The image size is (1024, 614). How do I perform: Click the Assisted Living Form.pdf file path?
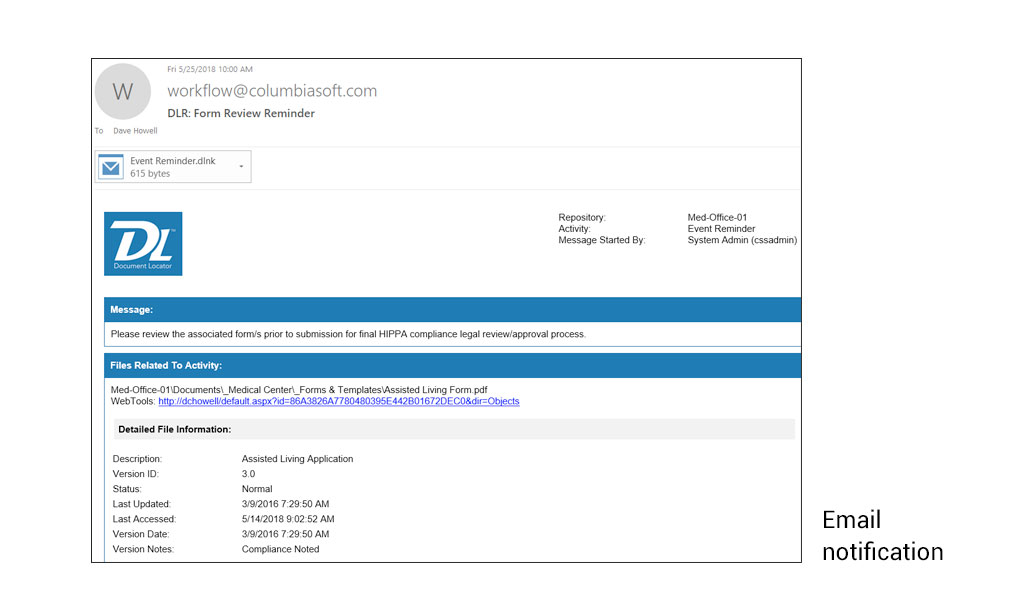click(x=299, y=389)
